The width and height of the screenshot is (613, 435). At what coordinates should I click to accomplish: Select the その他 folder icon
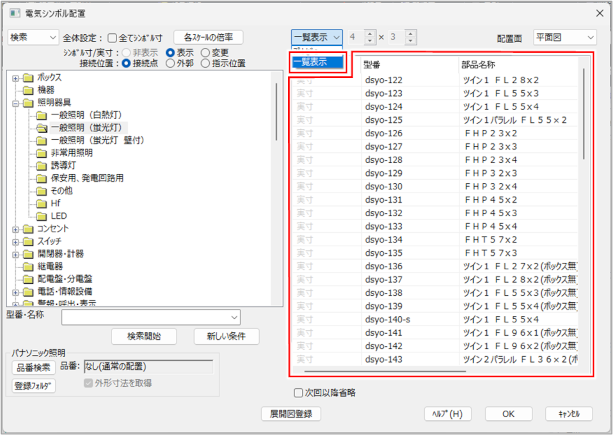[42, 190]
